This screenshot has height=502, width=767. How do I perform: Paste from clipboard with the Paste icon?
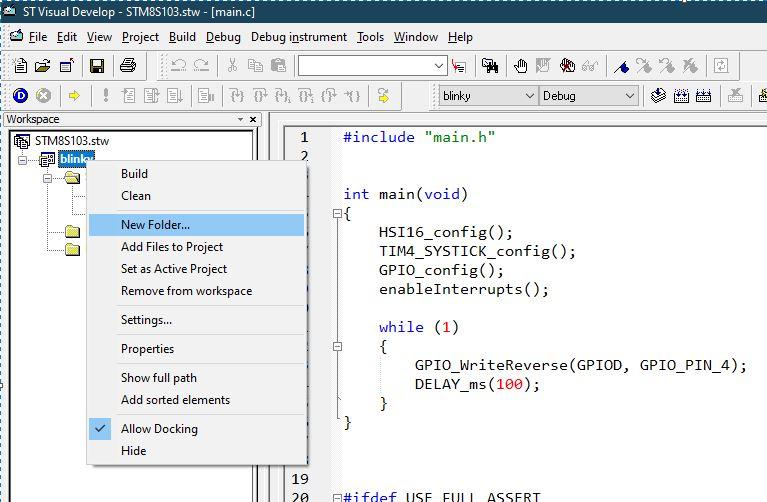pos(278,66)
